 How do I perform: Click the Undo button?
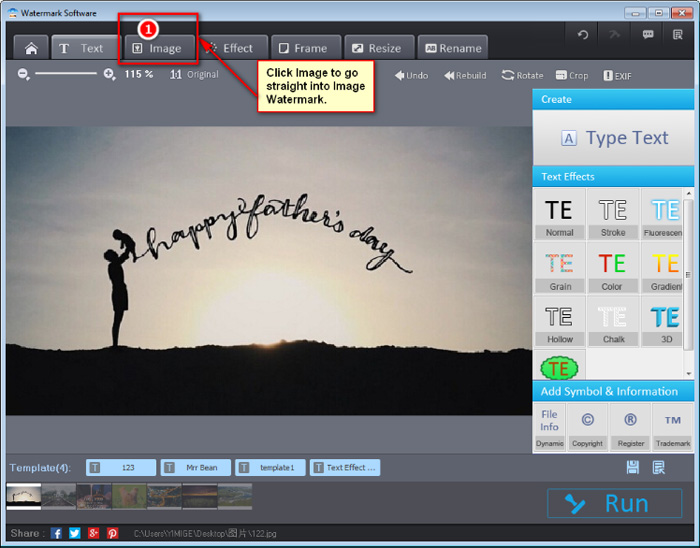[412, 75]
